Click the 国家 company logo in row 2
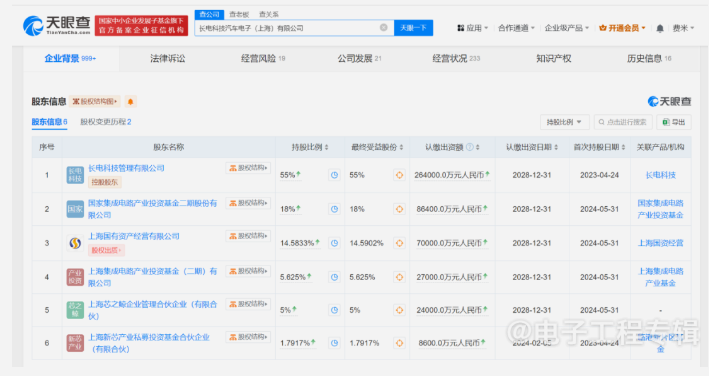 tap(75, 209)
